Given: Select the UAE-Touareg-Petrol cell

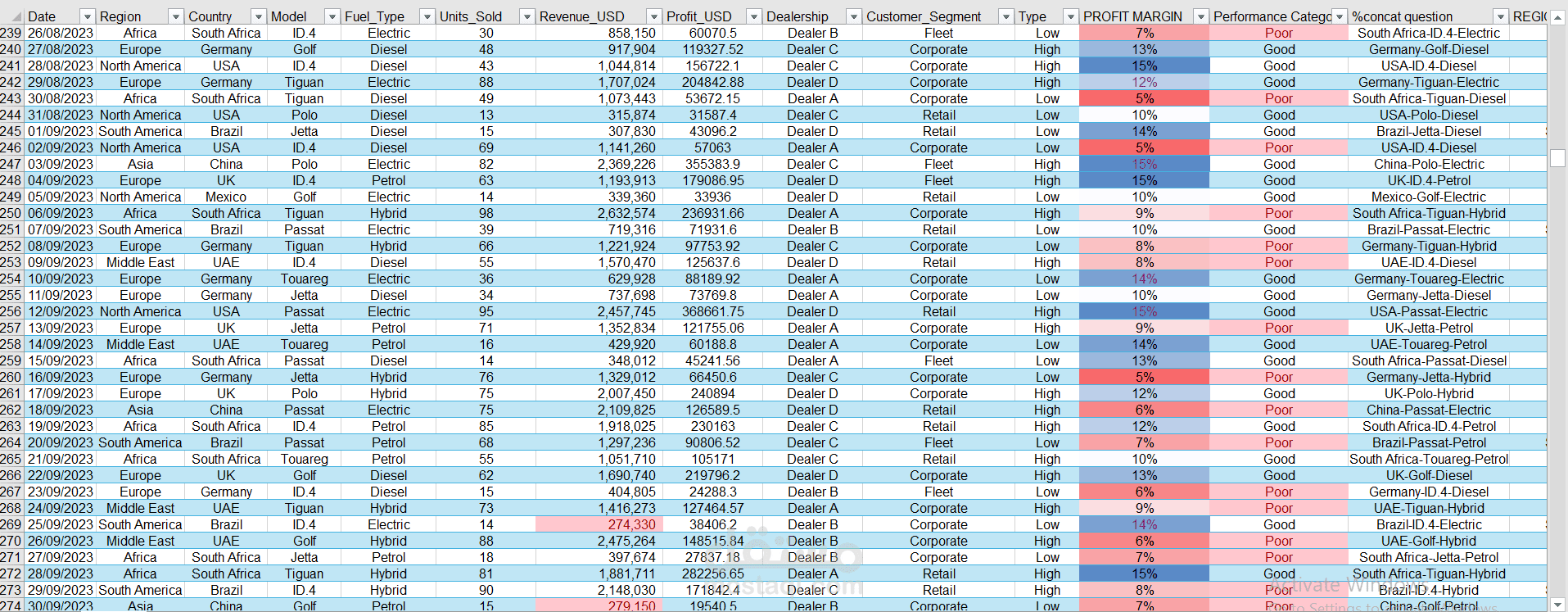Looking at the screenshot, I should point(1429,344).
